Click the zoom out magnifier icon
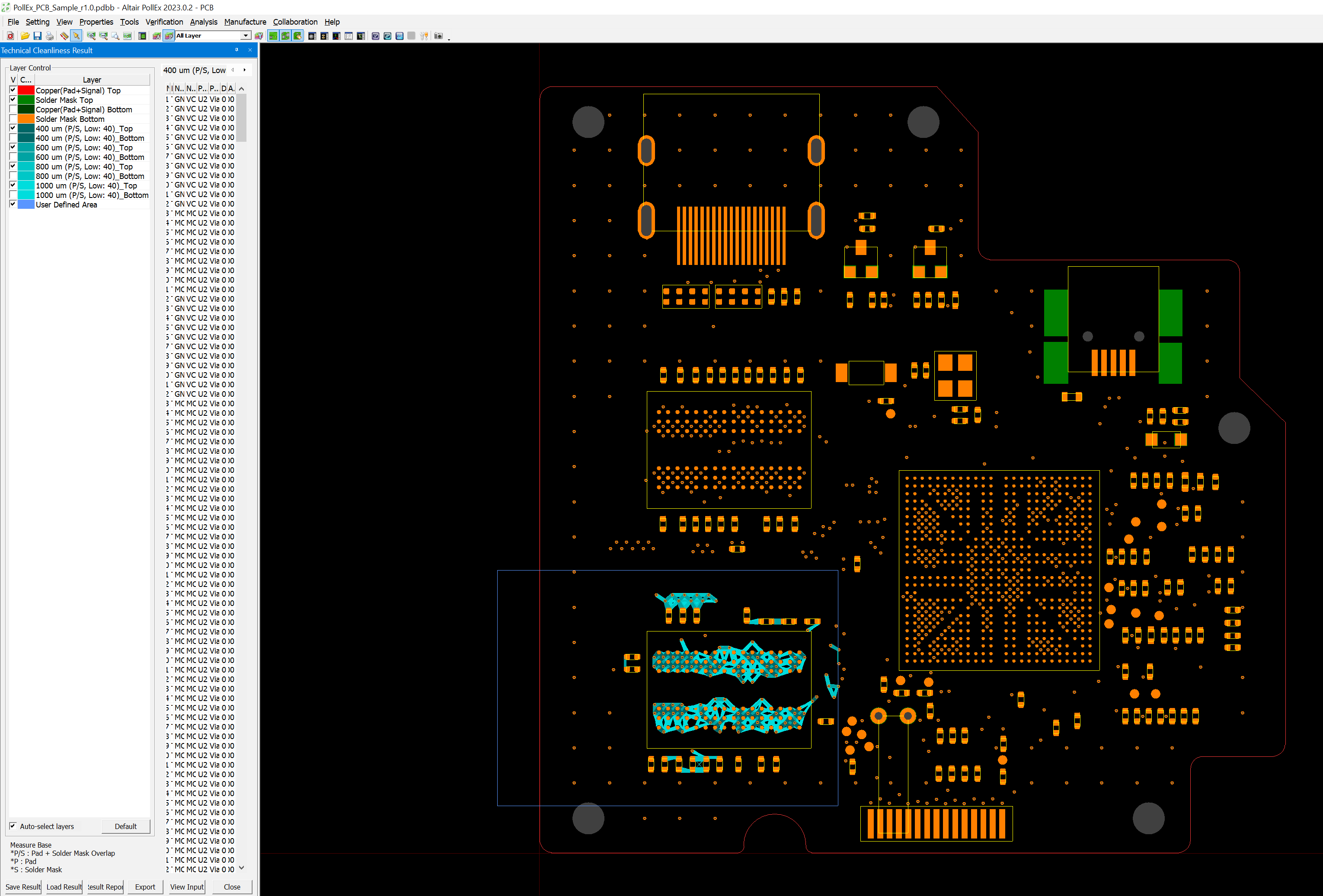This screenshot has width=1323, height=896. pyautogui.click(x=104, y=36)
